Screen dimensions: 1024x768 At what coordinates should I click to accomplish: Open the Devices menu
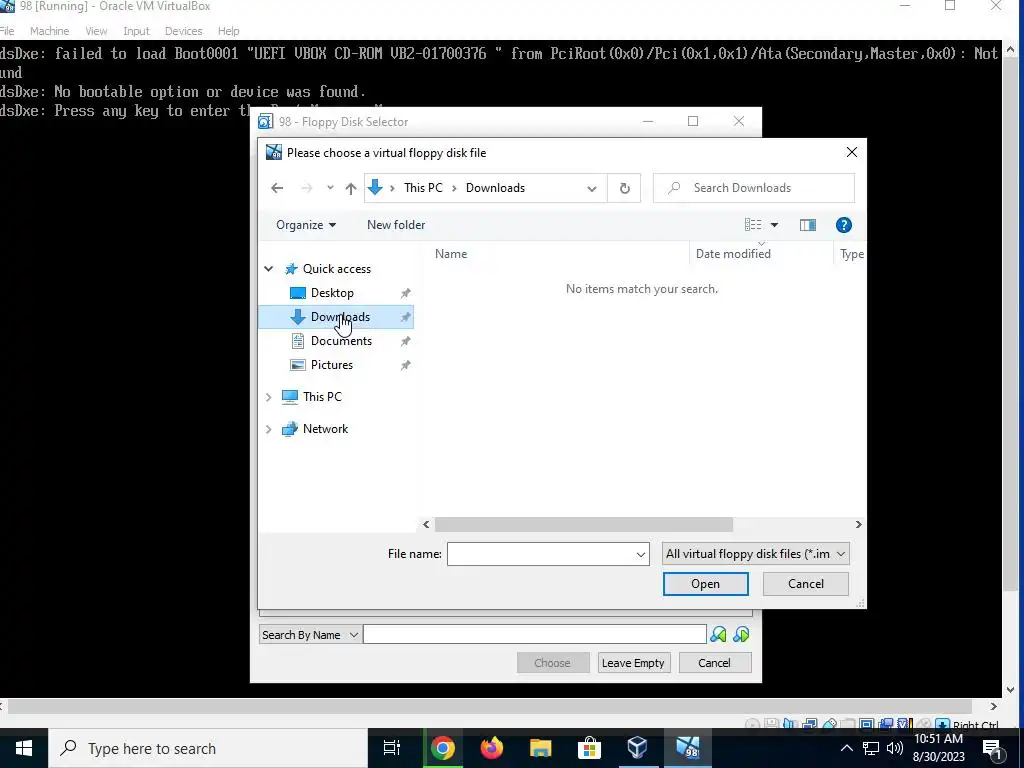(x=184, y=31)
